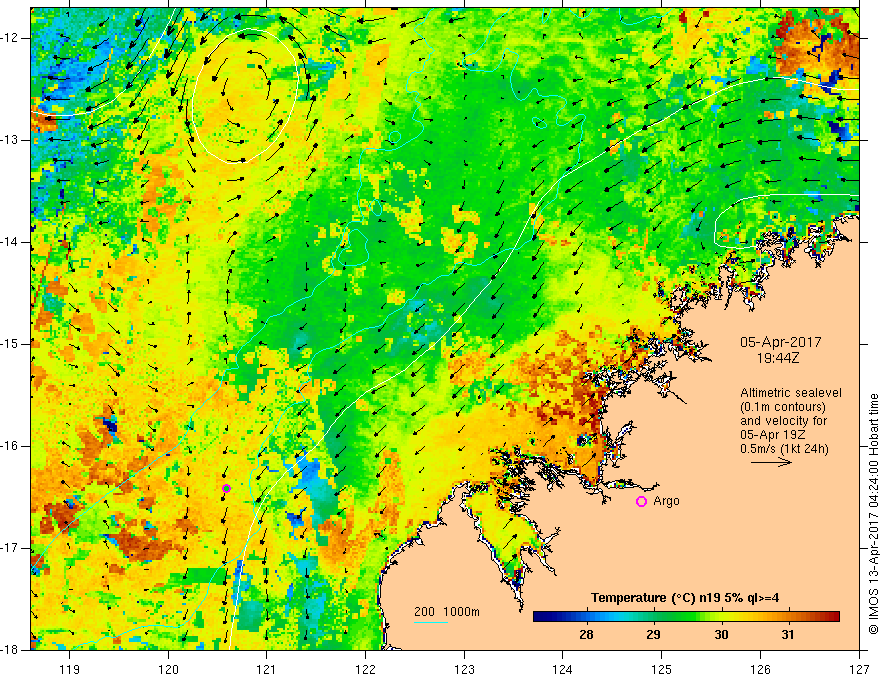The image size is (880, 680).
Task: Click the '05-Apr-2017' date label
Action: point(780,342)
